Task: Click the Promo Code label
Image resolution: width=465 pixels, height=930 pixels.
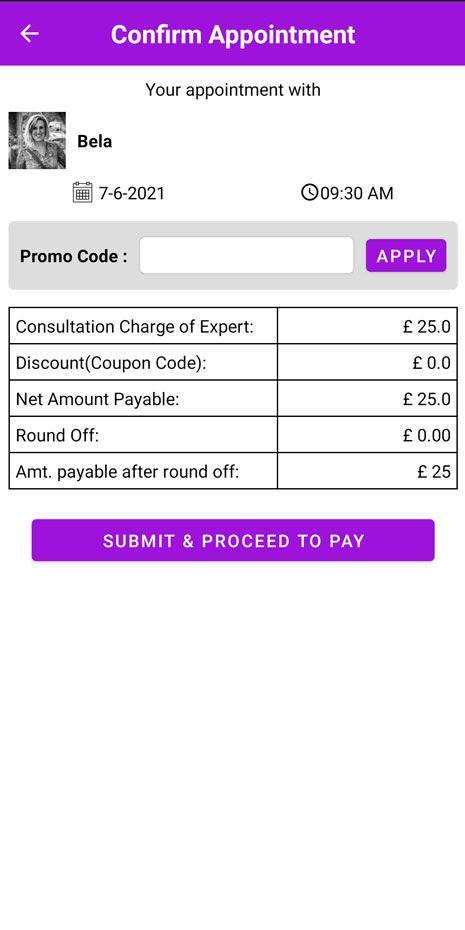Action: pos(74,256)
